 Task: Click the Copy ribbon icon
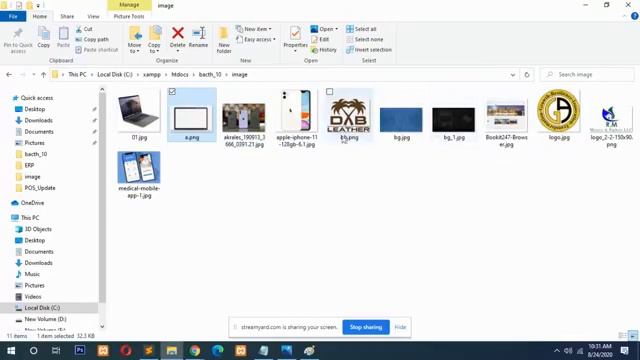click(44, 33)
